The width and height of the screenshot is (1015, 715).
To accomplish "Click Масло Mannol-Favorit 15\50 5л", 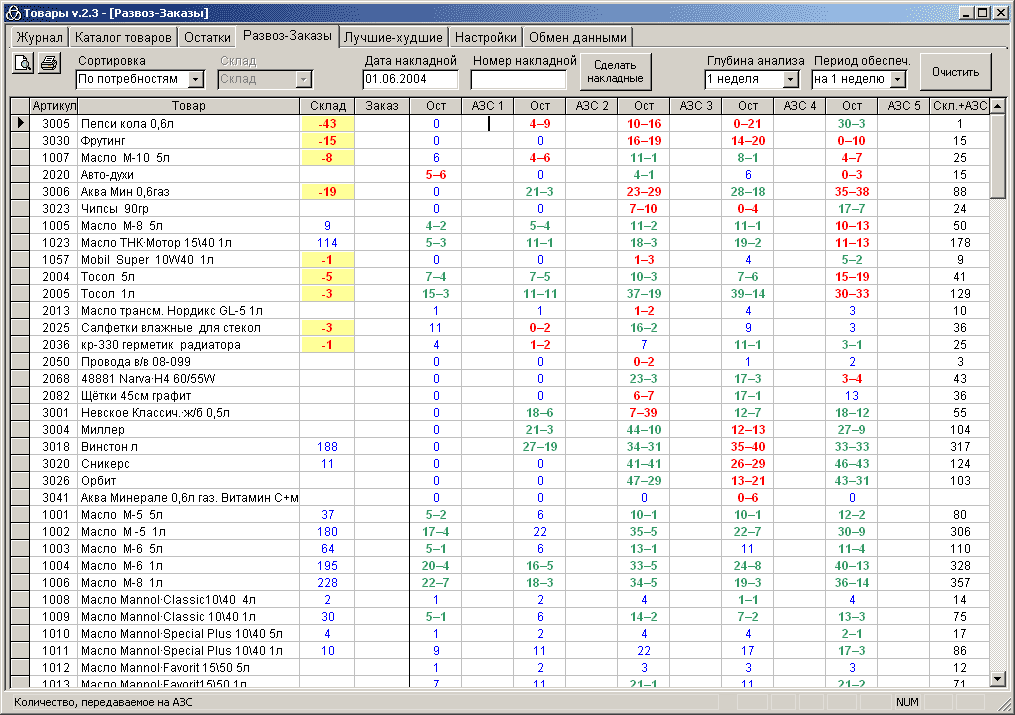I will coord(165,668).
